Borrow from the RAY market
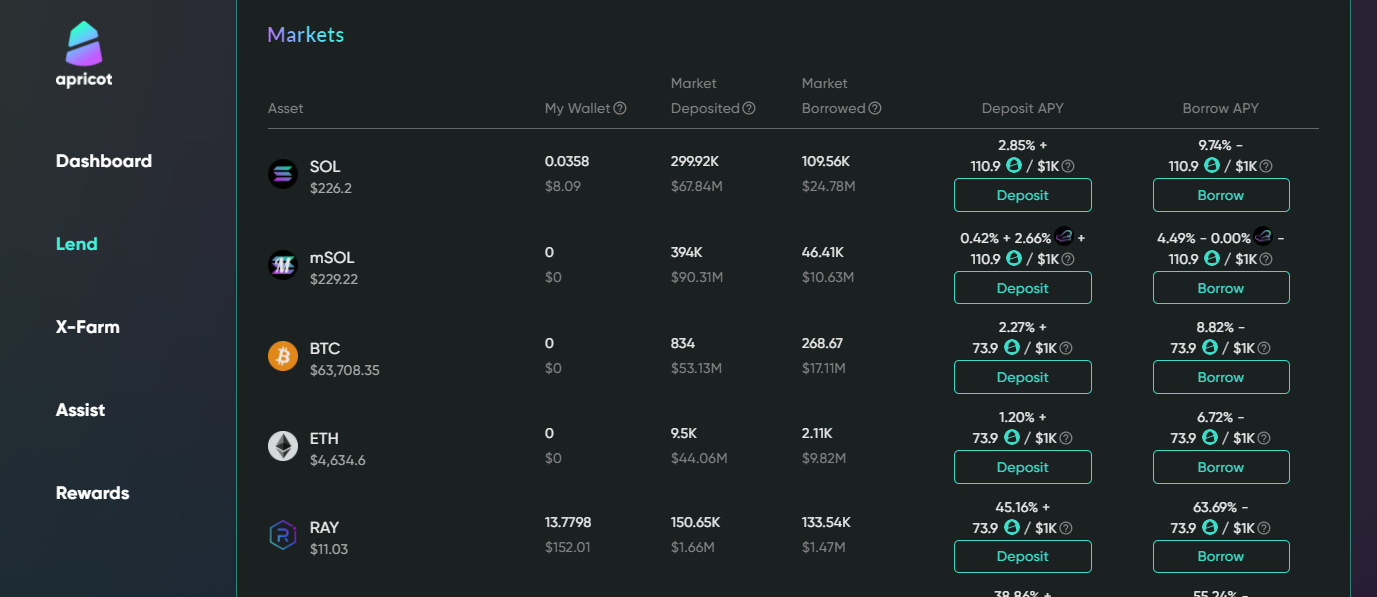Image resolution: width=1377 pixels, height=597 pixels. click(1220, 556)
